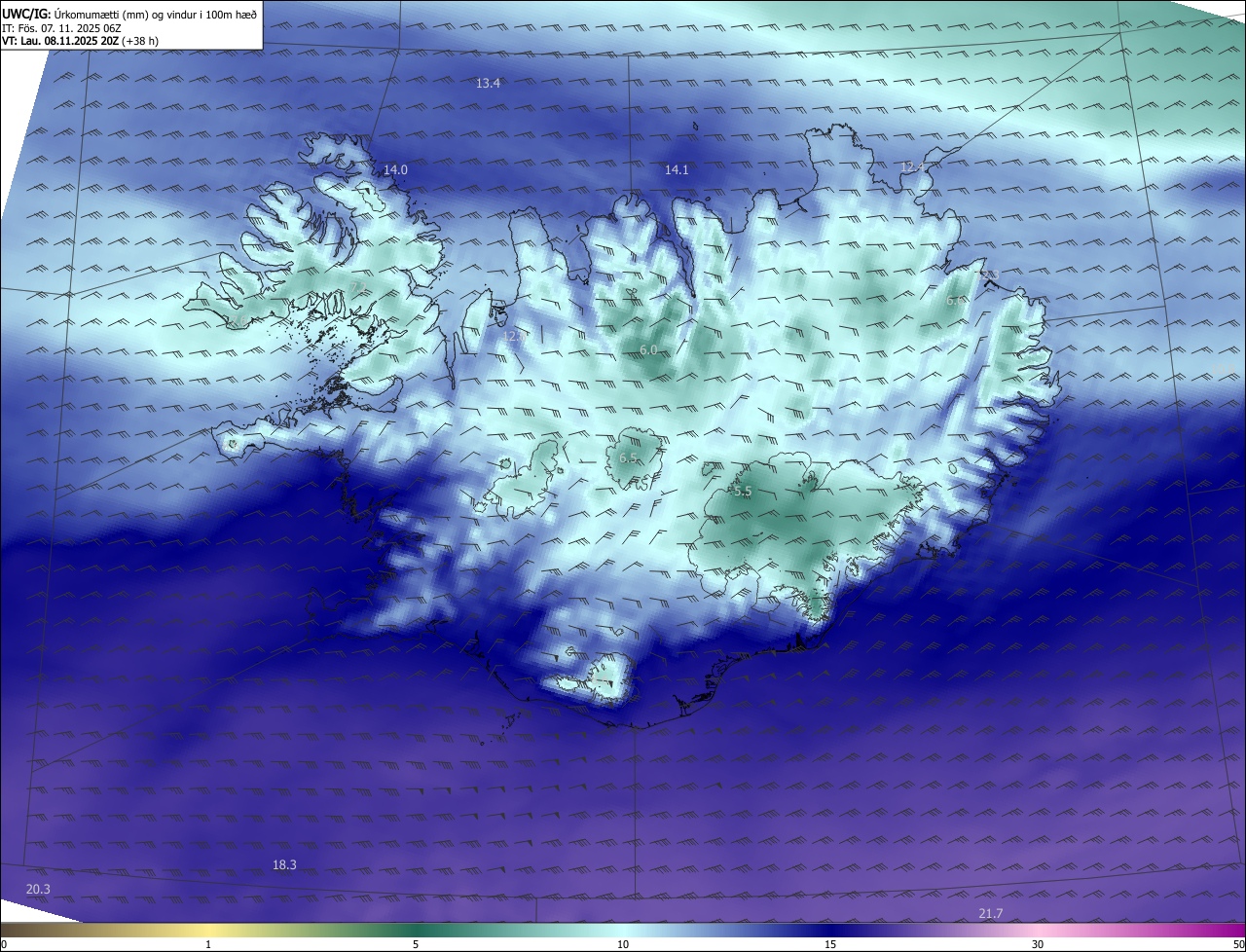The height and width of the screenshot is (952, 1246).
Task: Click the 6.5 value on the central glacier
Action: click(x=628, y=458)
